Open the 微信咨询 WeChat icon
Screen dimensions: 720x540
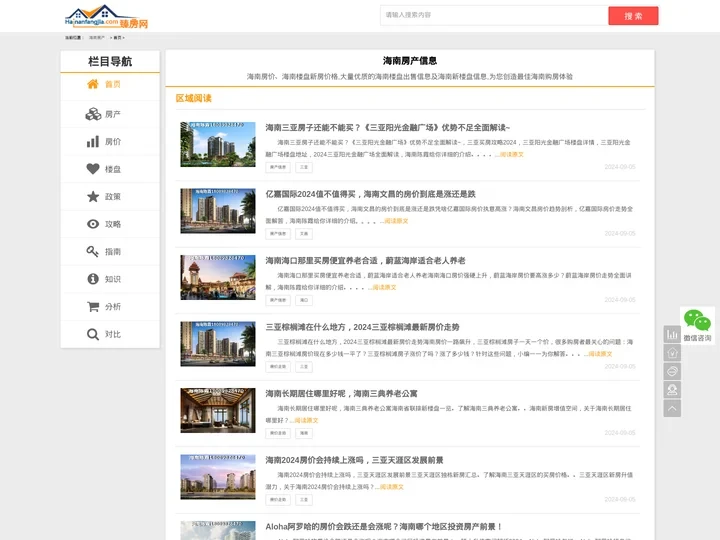point(697,320)
